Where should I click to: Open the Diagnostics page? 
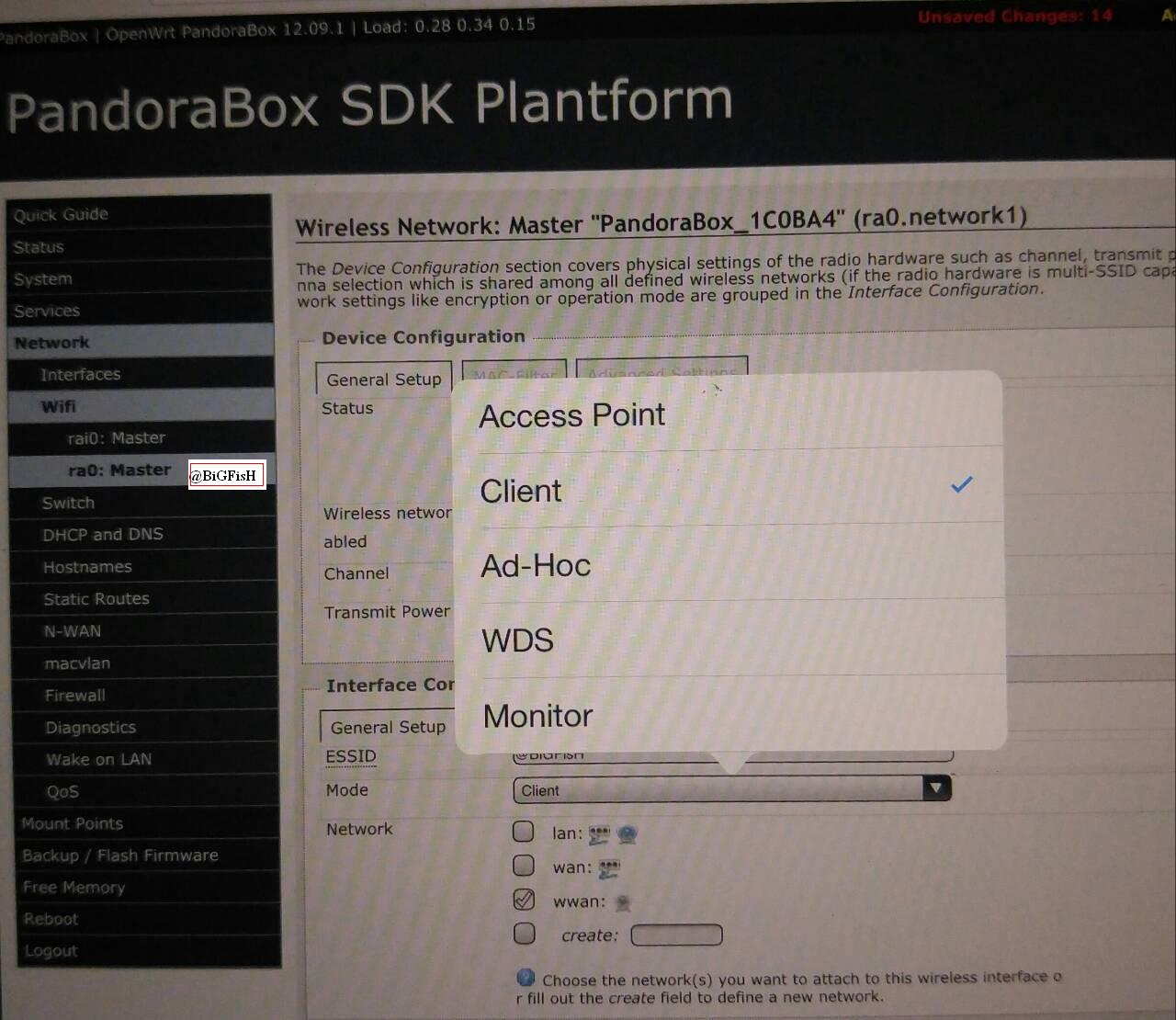[146, 727]
